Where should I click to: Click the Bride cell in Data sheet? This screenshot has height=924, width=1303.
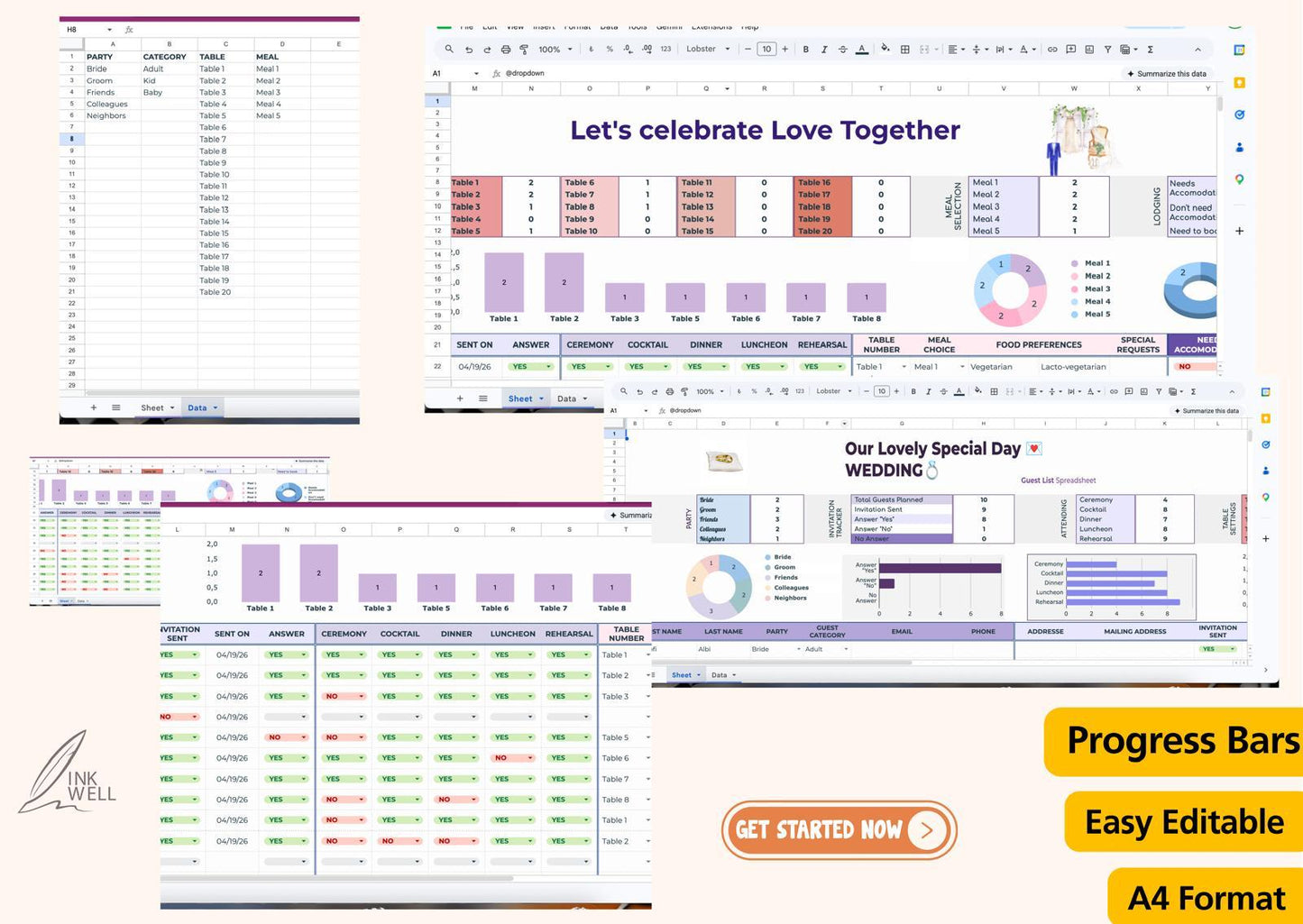[113, 69]
